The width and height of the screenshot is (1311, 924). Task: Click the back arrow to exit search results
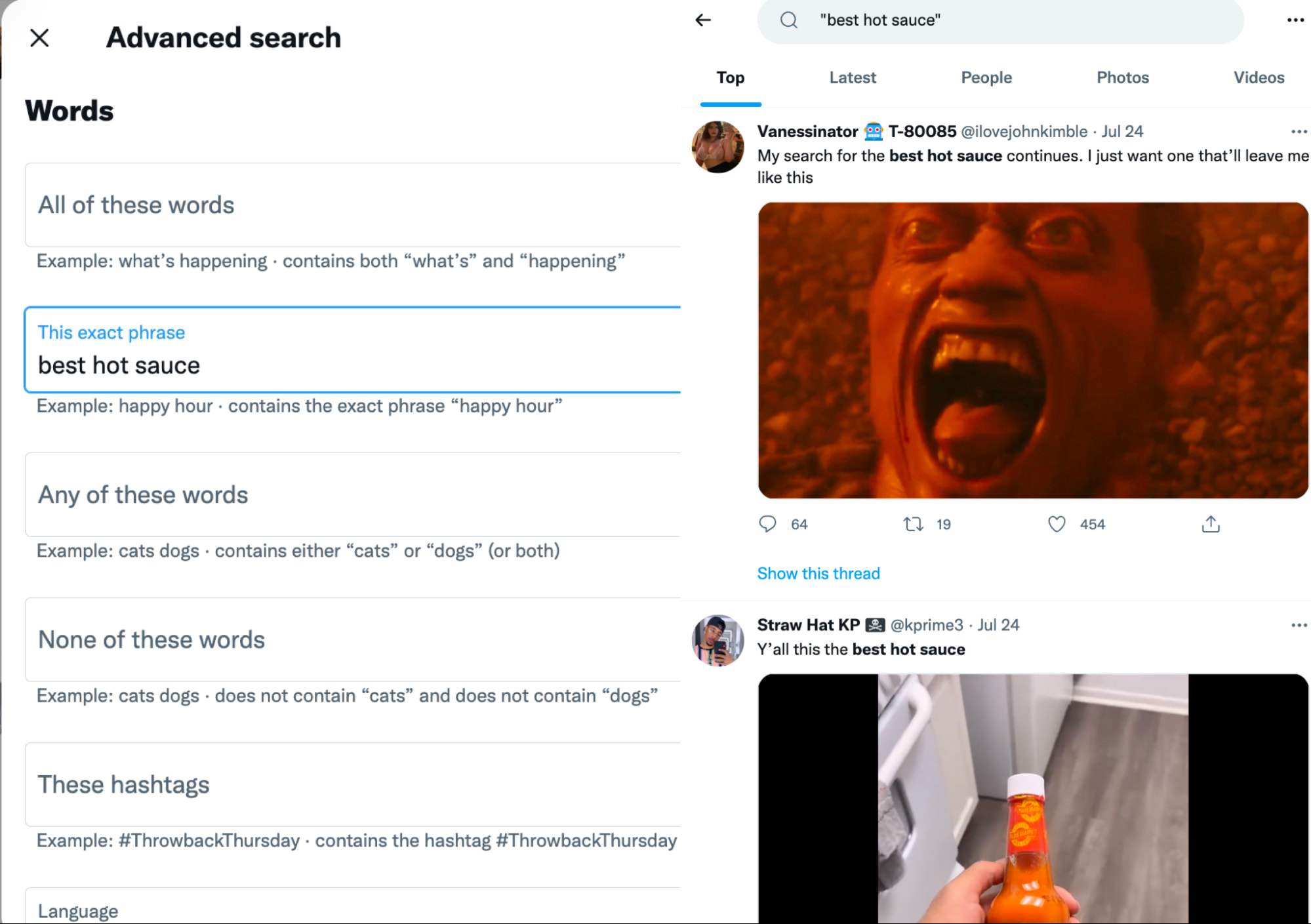(x=702, y=20)
